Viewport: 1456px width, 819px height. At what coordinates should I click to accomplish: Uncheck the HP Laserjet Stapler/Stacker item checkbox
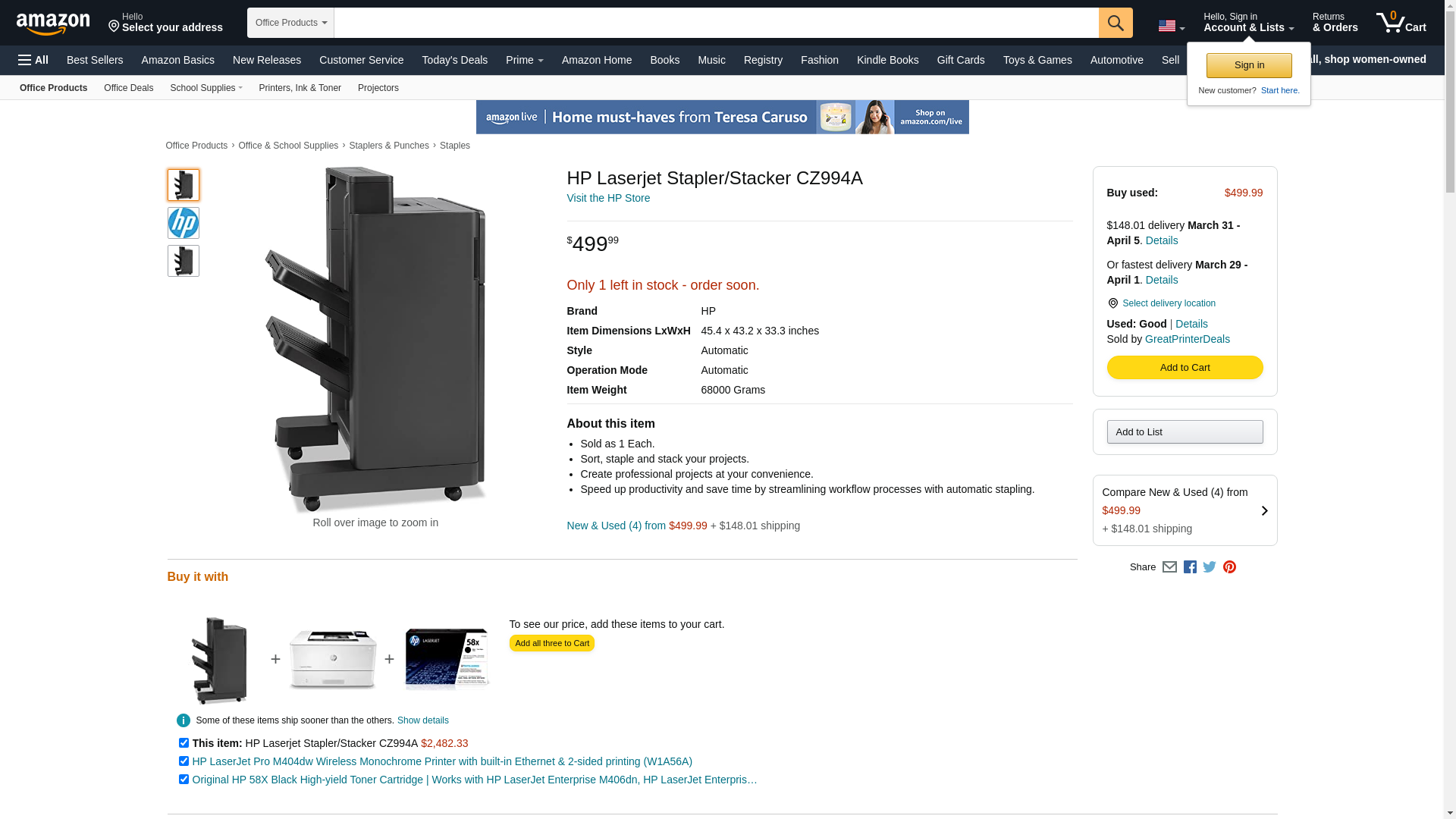coord(184,743)
